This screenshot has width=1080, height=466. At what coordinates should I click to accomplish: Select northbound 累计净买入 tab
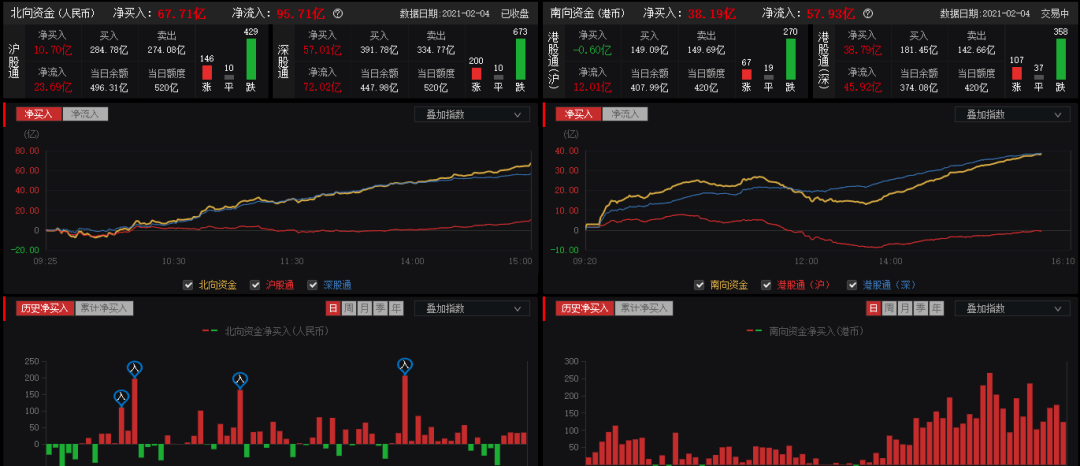[x=104, y=308]
